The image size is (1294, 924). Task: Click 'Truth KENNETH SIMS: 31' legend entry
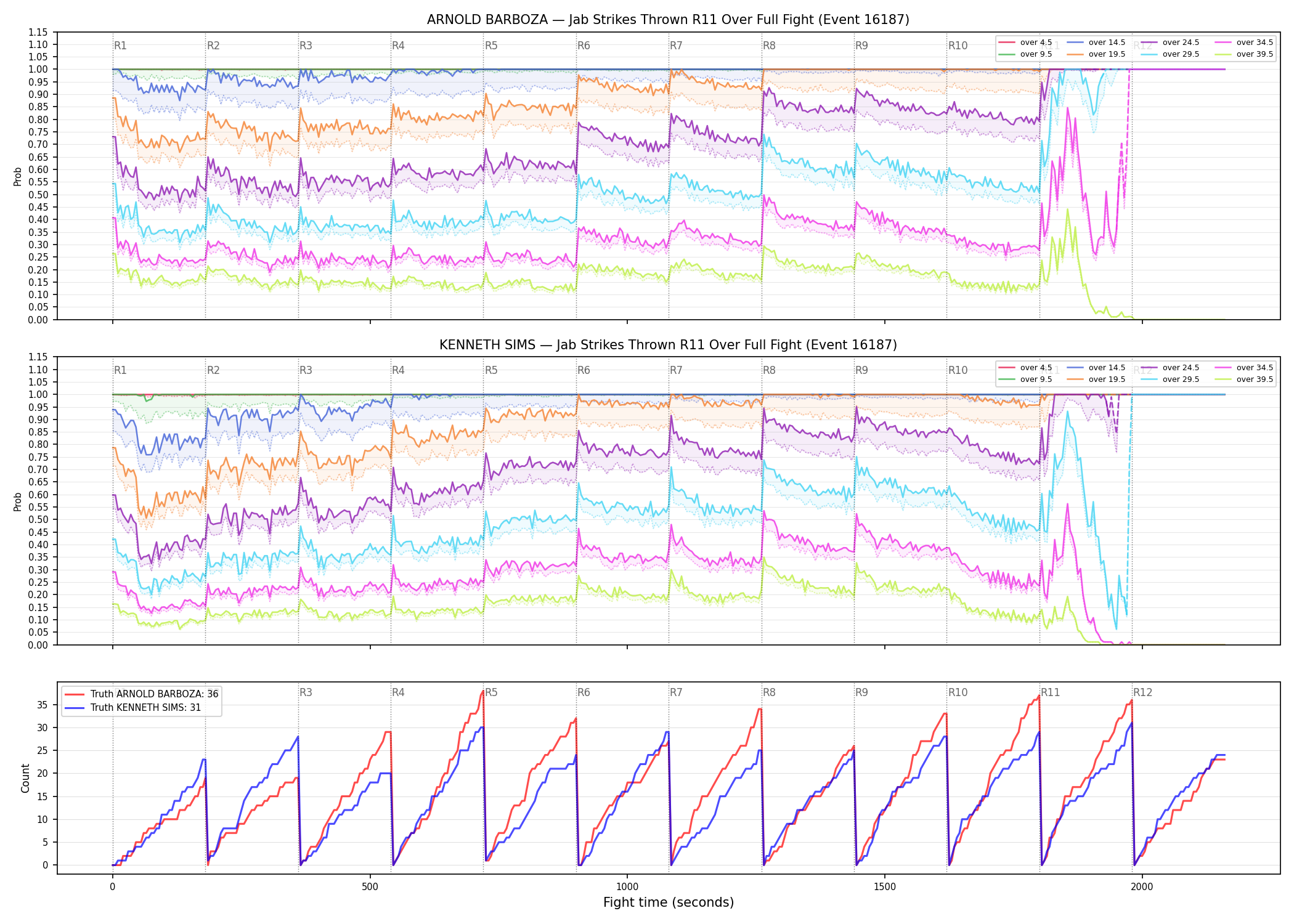[132, 708]
